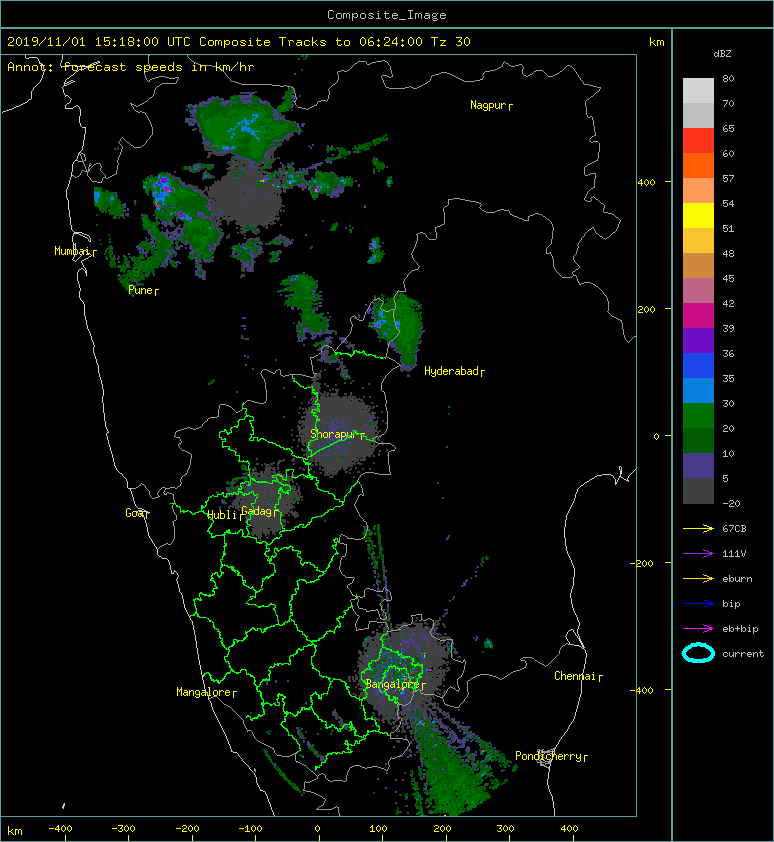
Task: Select the dusty pink dBZ swatch
Action: 698,291
